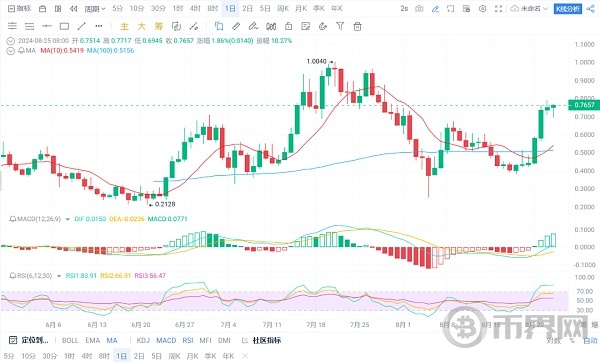Select the rectangle drawing tool

tap(64, 26)
